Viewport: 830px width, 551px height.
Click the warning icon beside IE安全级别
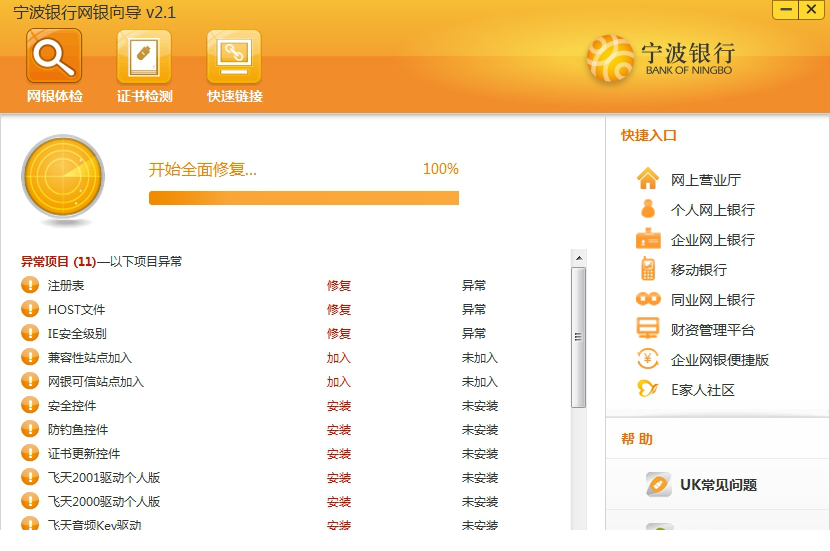click(30, 333)
